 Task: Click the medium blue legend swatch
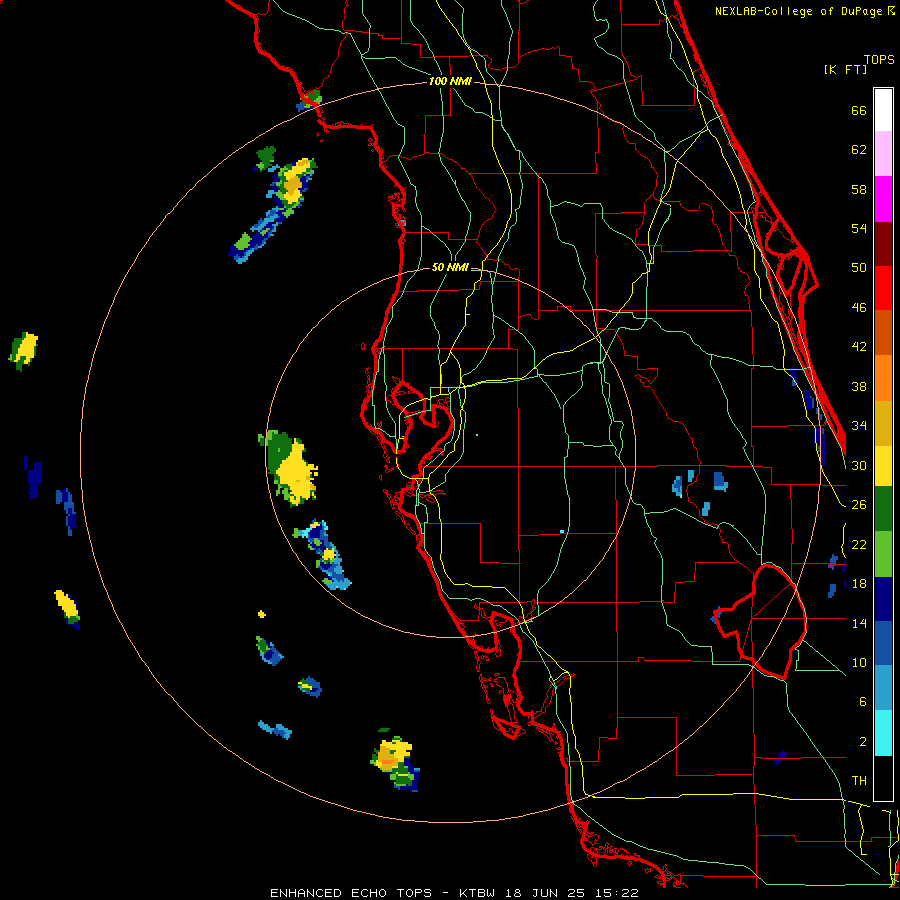click(883, 644)
